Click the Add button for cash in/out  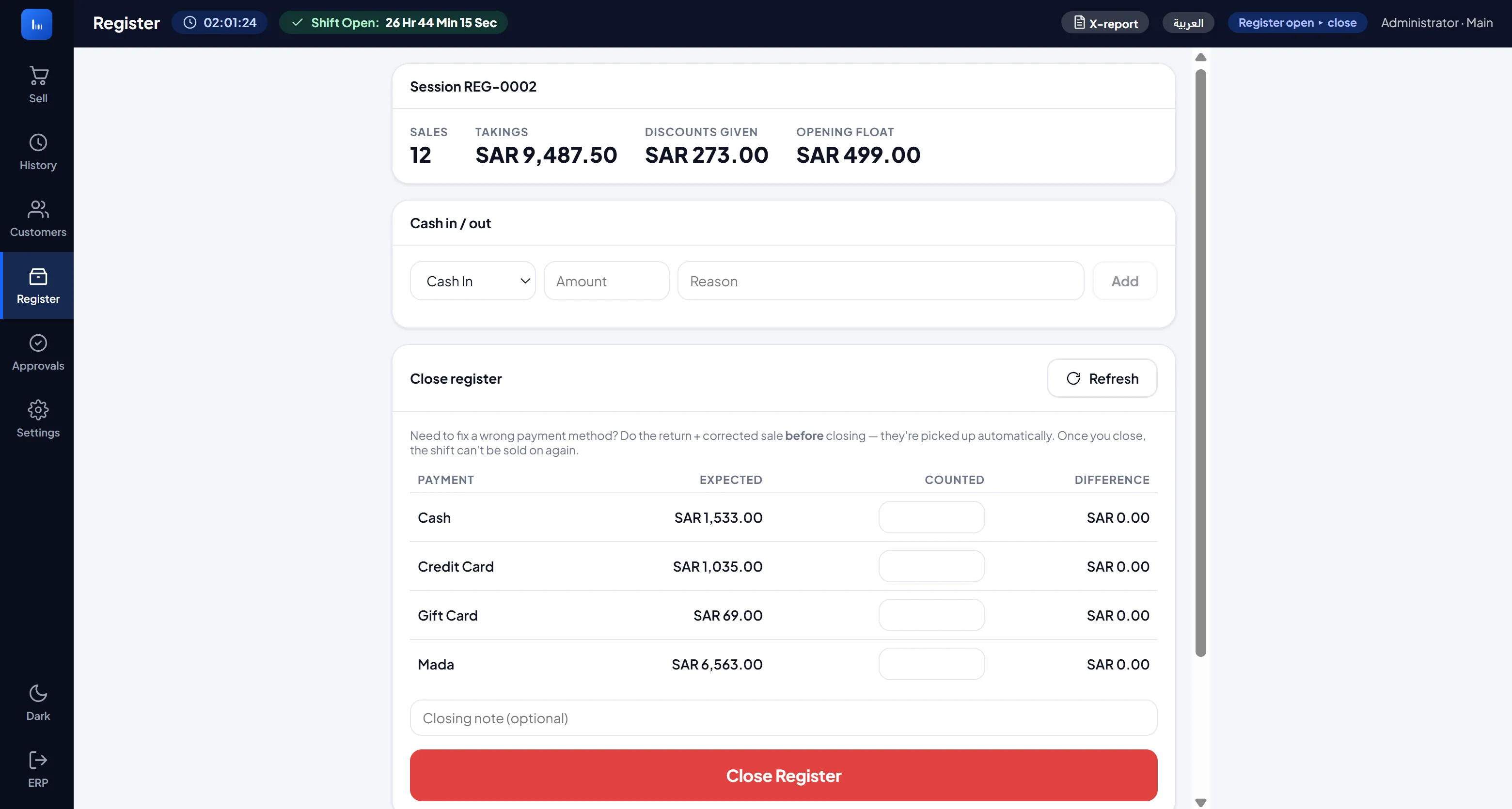pyautogui.click(x=1124, y=281)
